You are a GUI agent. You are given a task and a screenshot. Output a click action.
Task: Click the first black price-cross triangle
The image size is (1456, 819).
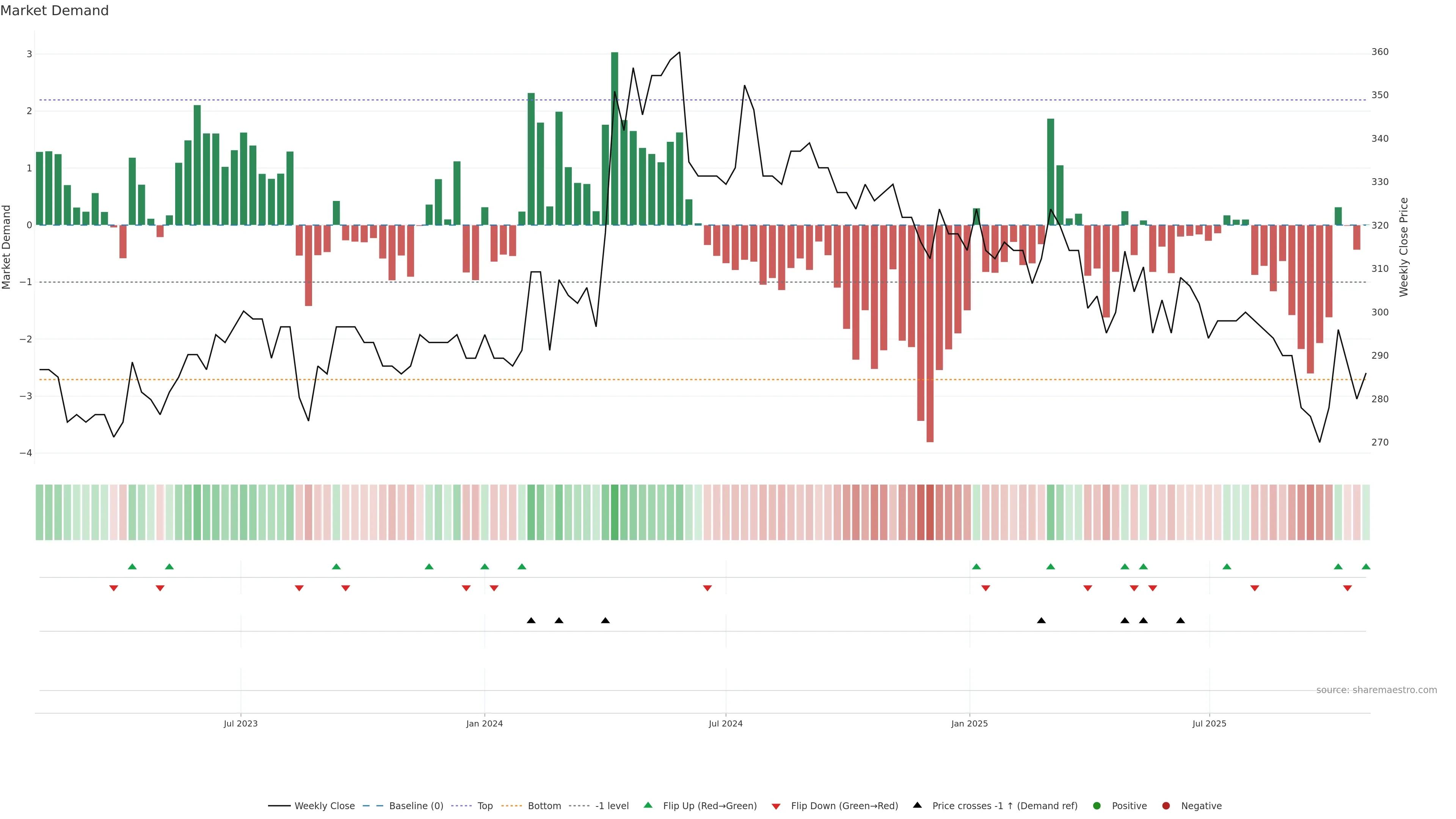pos(531,621)
